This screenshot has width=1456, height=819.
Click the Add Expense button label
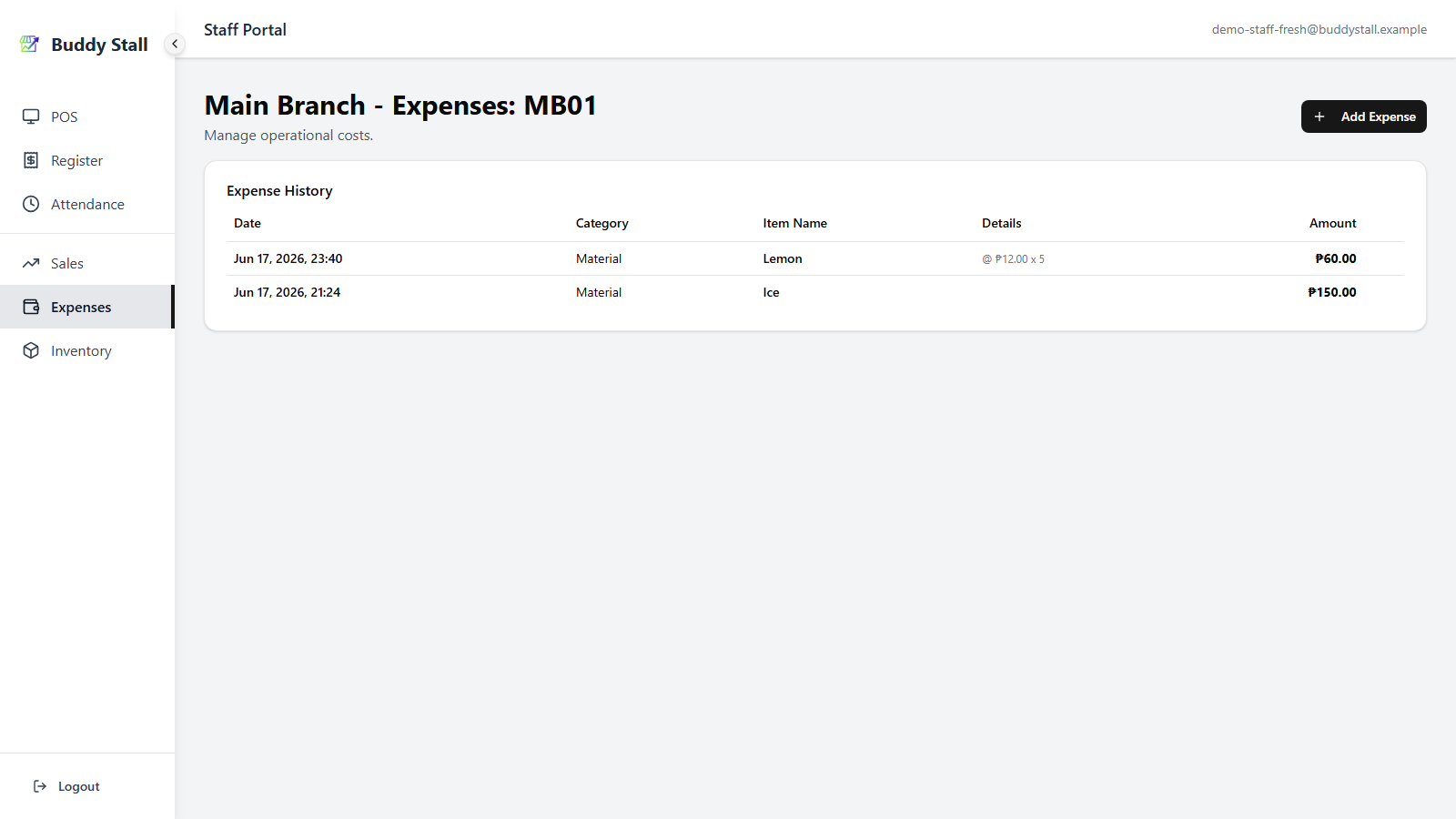pos(1378,116)
